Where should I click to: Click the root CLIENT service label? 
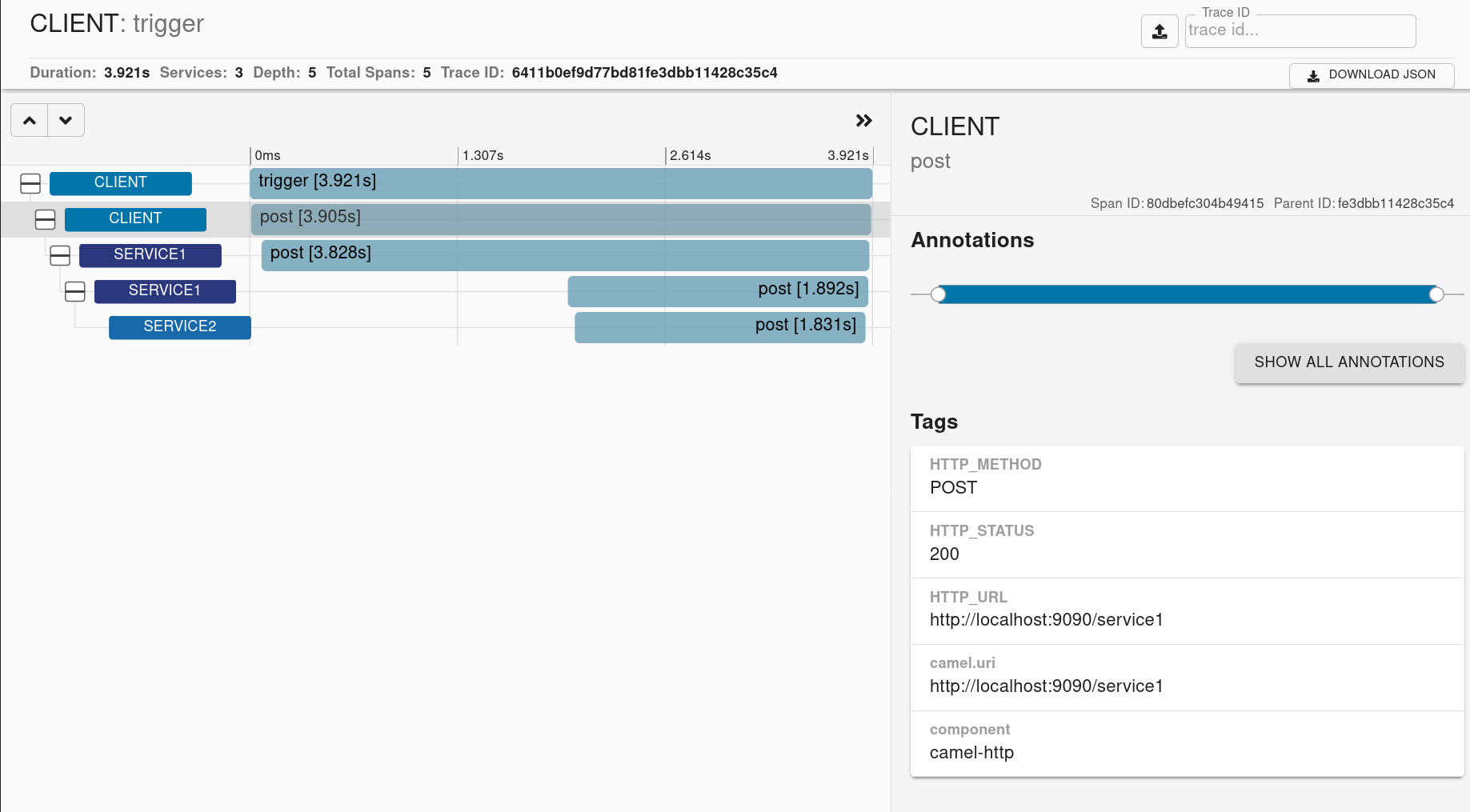pos(120,183)
